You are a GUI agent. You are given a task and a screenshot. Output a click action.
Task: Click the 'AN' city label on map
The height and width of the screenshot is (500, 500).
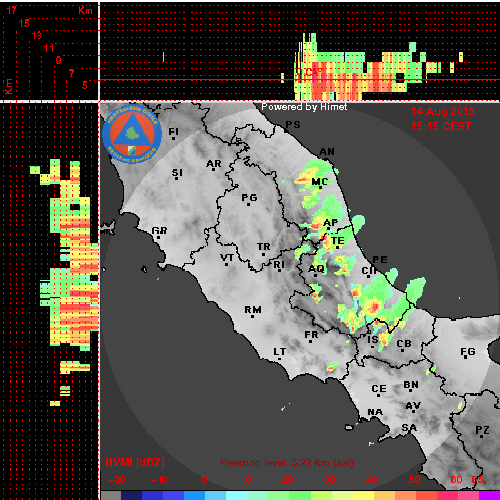tap(327, 152)
